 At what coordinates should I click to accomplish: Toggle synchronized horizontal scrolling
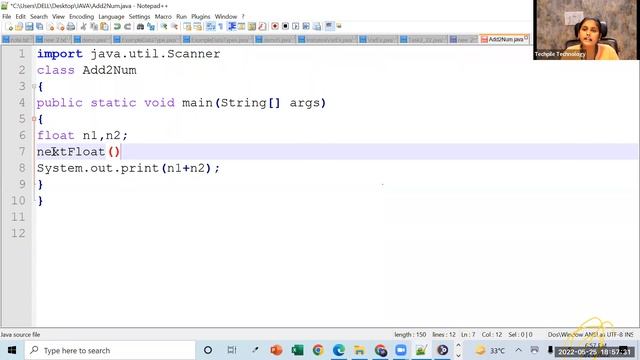[x=198, y=27]
